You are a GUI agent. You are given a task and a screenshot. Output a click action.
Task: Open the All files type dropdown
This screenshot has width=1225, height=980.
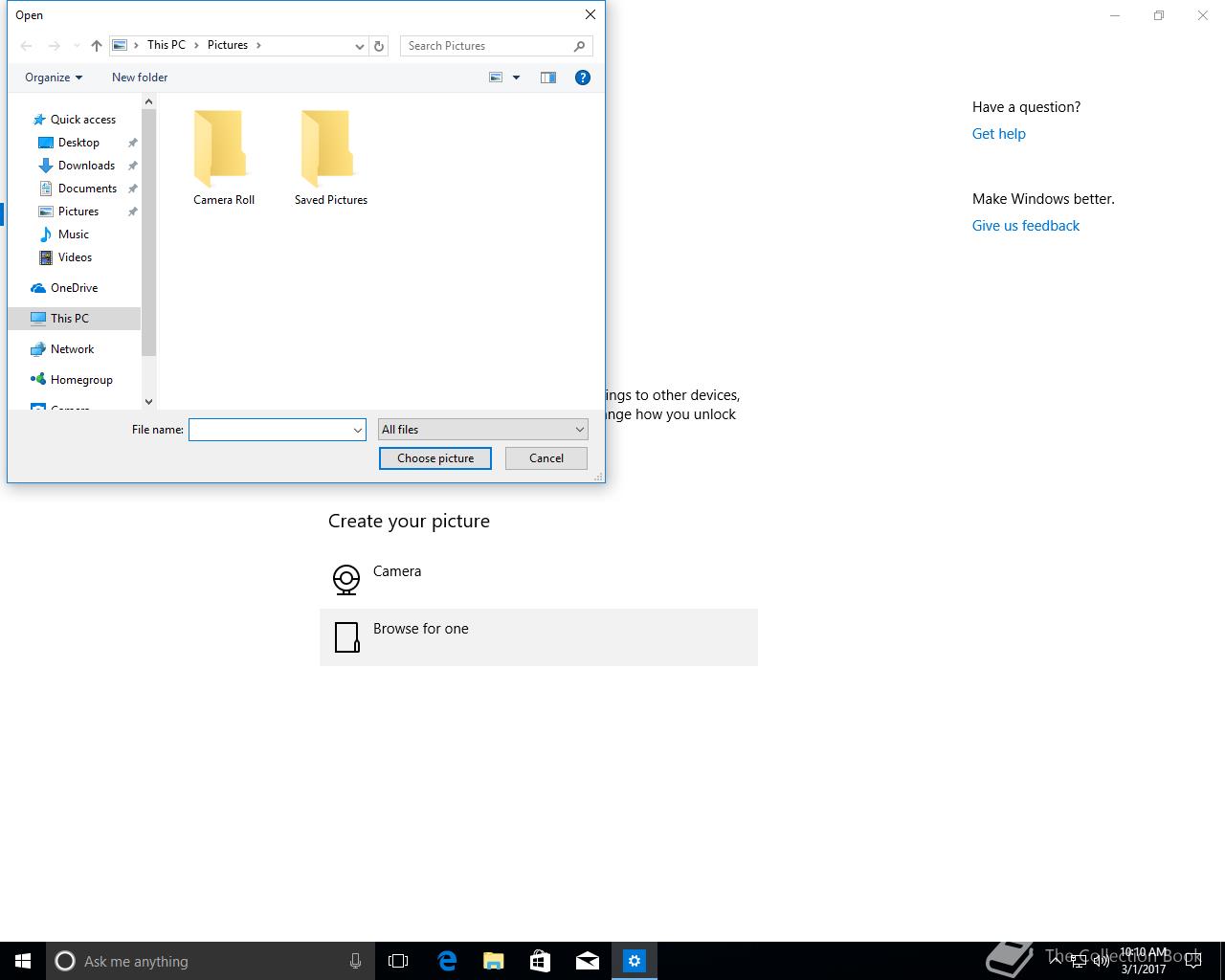click(483, 430)
